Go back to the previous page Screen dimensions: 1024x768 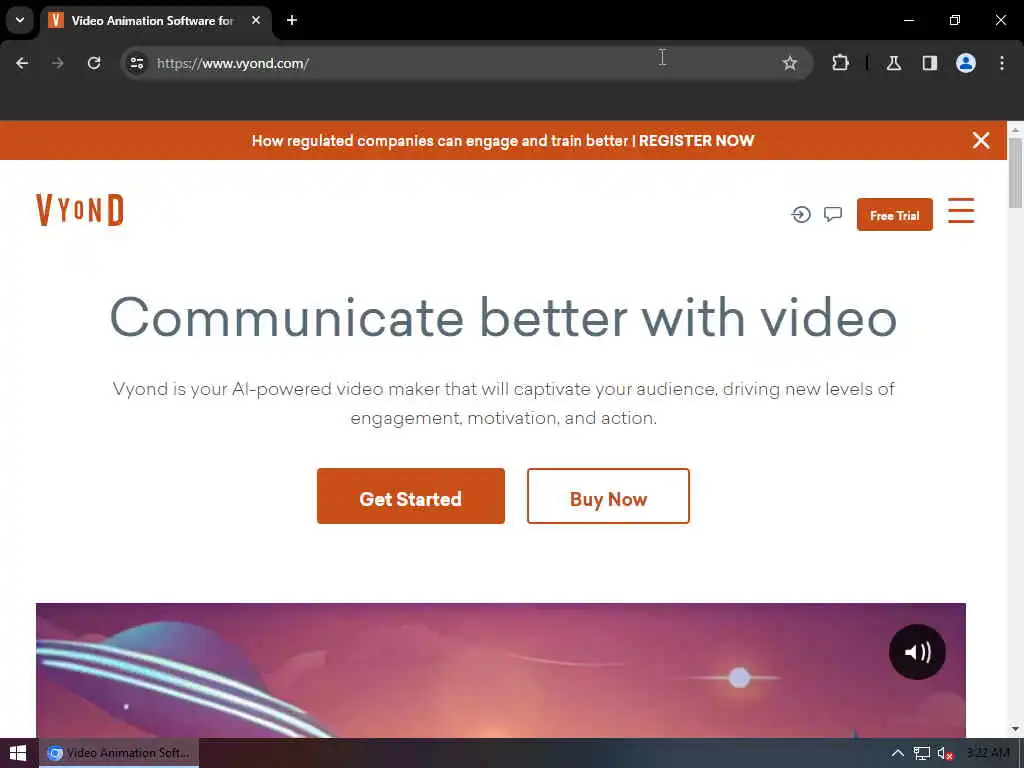(x=22, y=63)
